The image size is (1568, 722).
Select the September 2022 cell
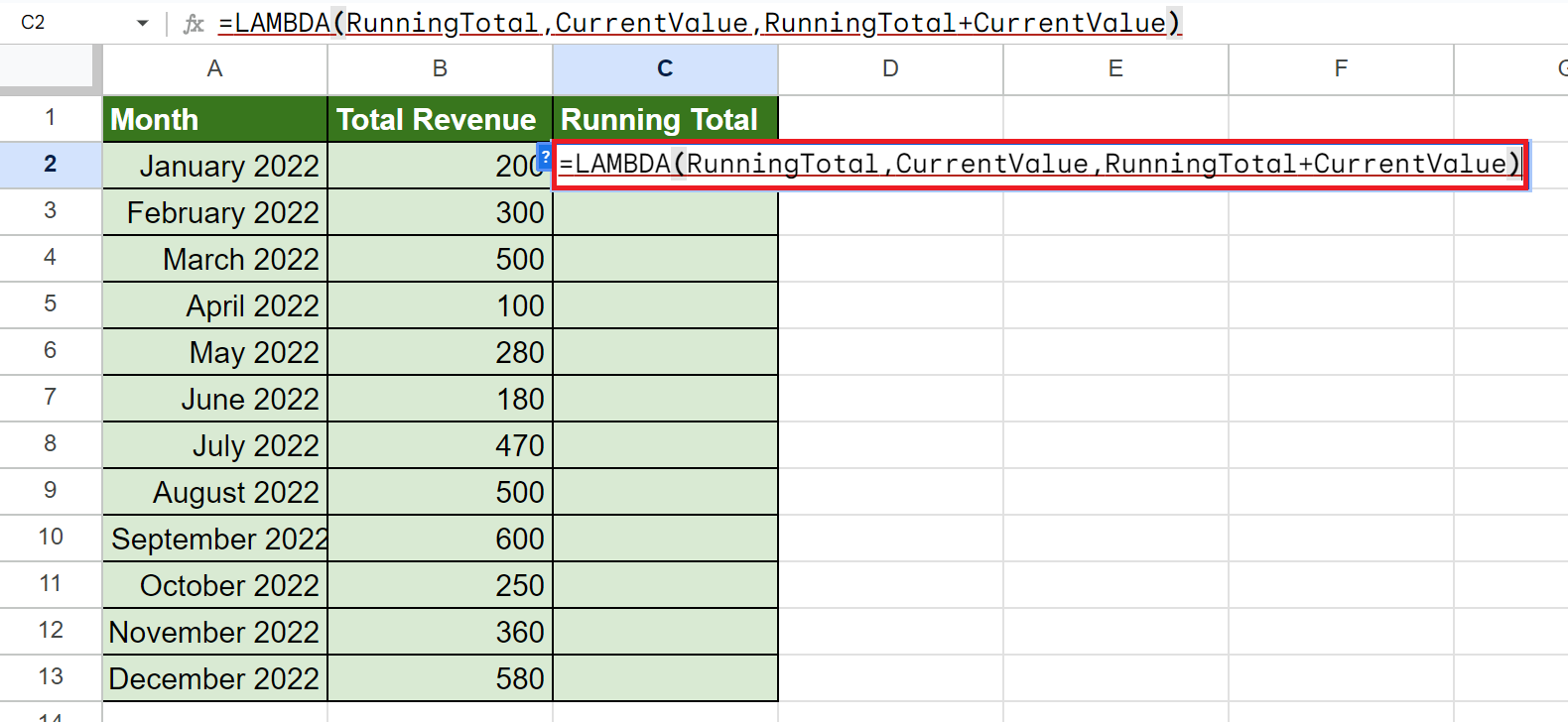[214, 539]
